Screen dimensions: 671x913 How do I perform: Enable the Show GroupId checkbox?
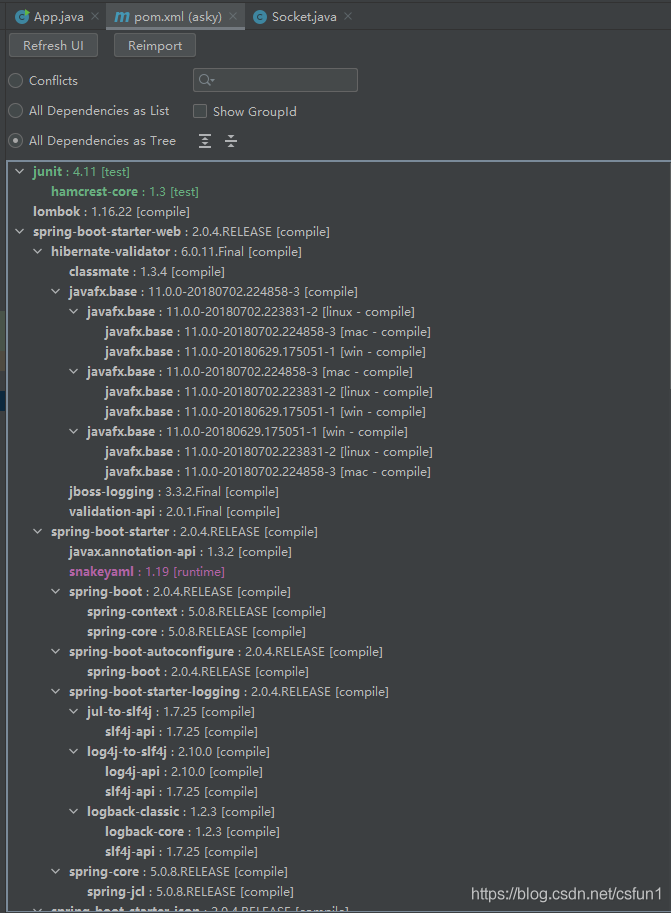click(x=200, y=111)
